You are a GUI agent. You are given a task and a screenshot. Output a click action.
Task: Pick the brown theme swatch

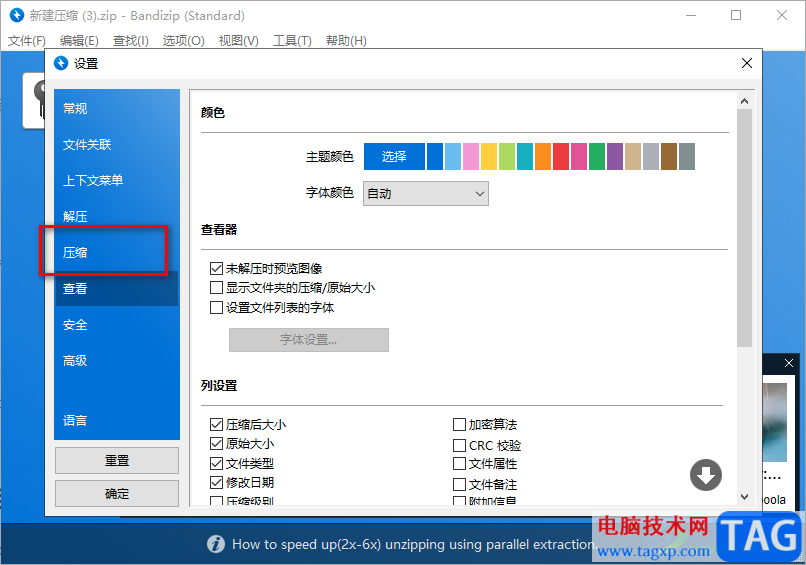click(x=669, y=156)
